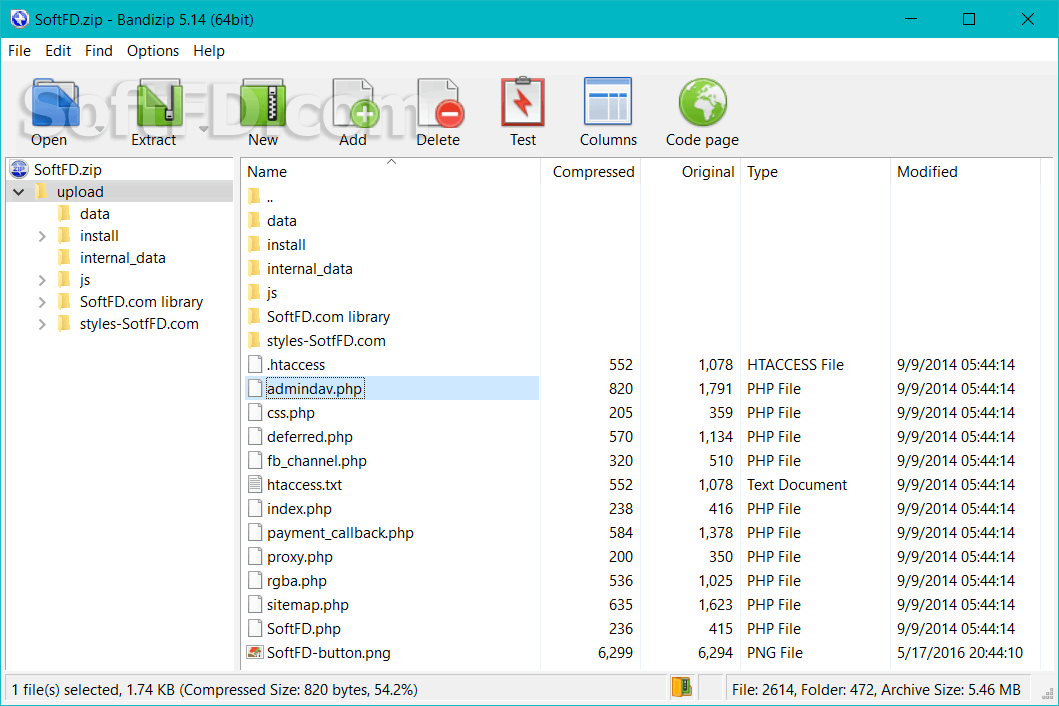Screen dimensions: 1059x706
Task: Select fb_channel.php file name
Action: (x=317, y=461)
